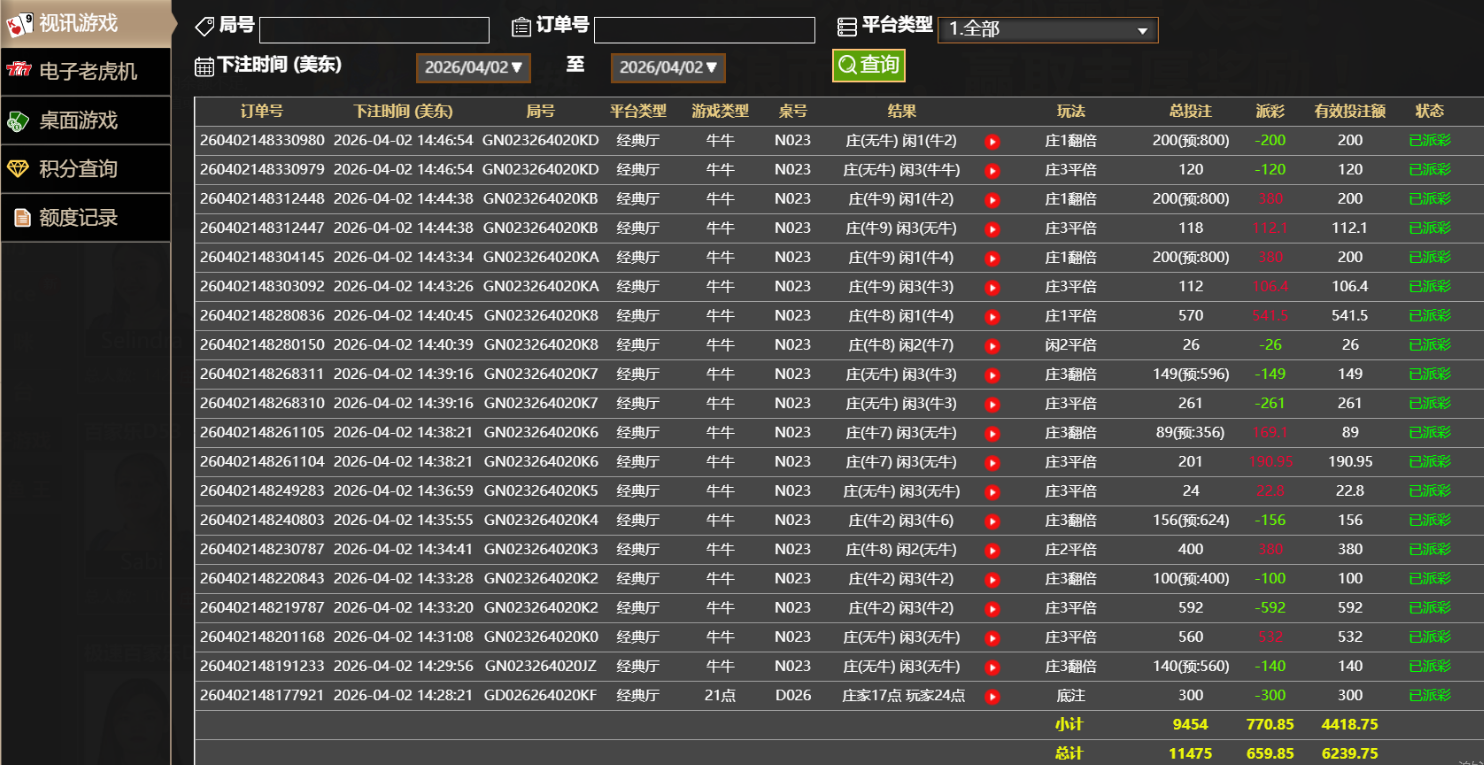
Task: Expand the end date picker after 至
Action: coord(668,68)
